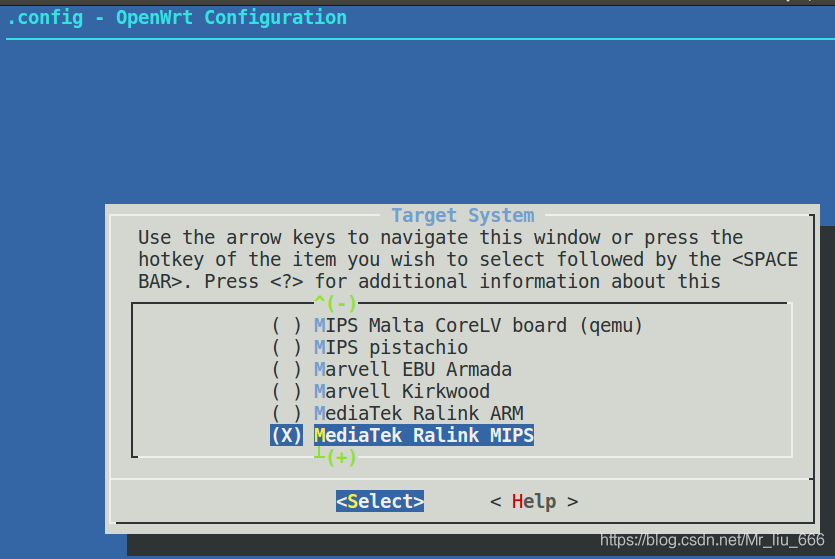835x559 pixels.
Task: Click the 'MIPS Malta CoreLV board (qemu)' label
Action: (478, 325)
